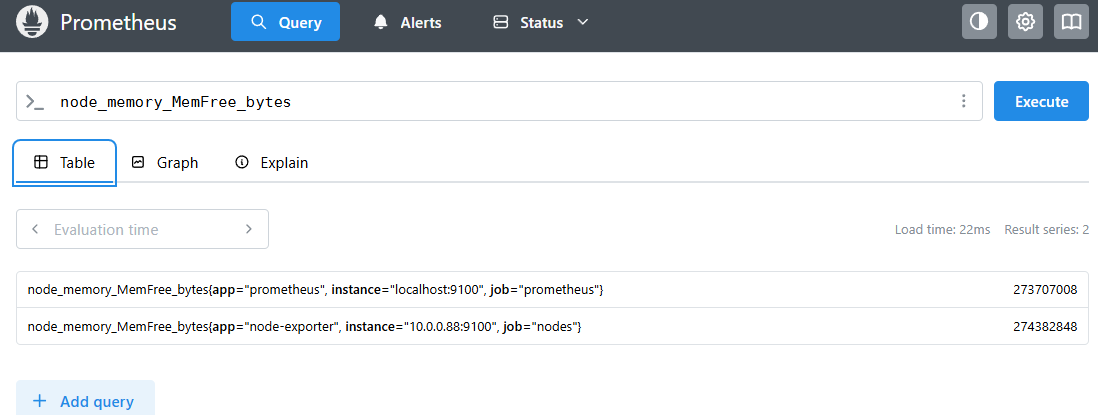Click the value 274382848
The width and height of the screenshot is (1098, 415).
tap(1045, 326)
